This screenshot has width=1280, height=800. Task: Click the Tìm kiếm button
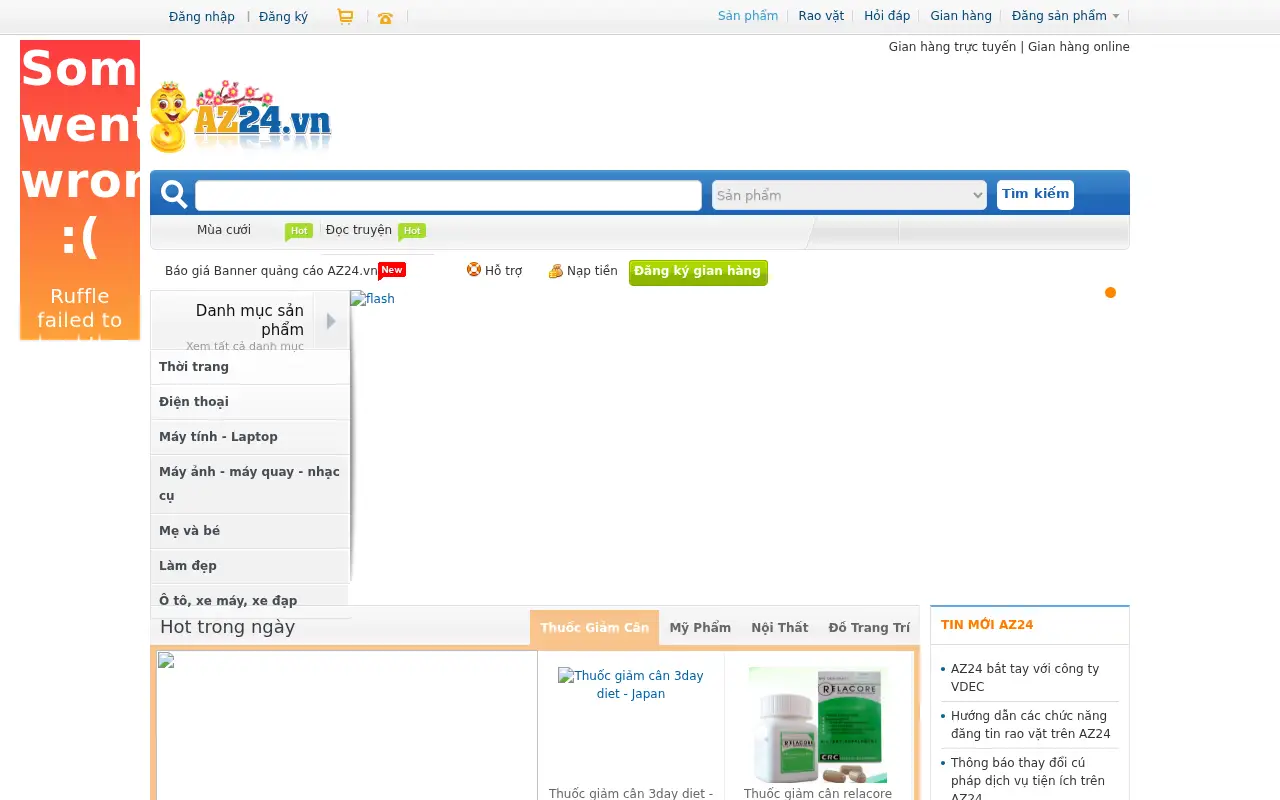tap(1035, 194)
